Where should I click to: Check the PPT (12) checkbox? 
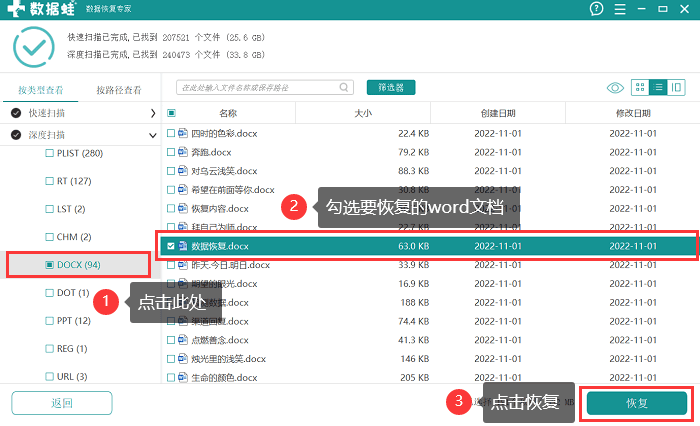[x=49, y=321]
